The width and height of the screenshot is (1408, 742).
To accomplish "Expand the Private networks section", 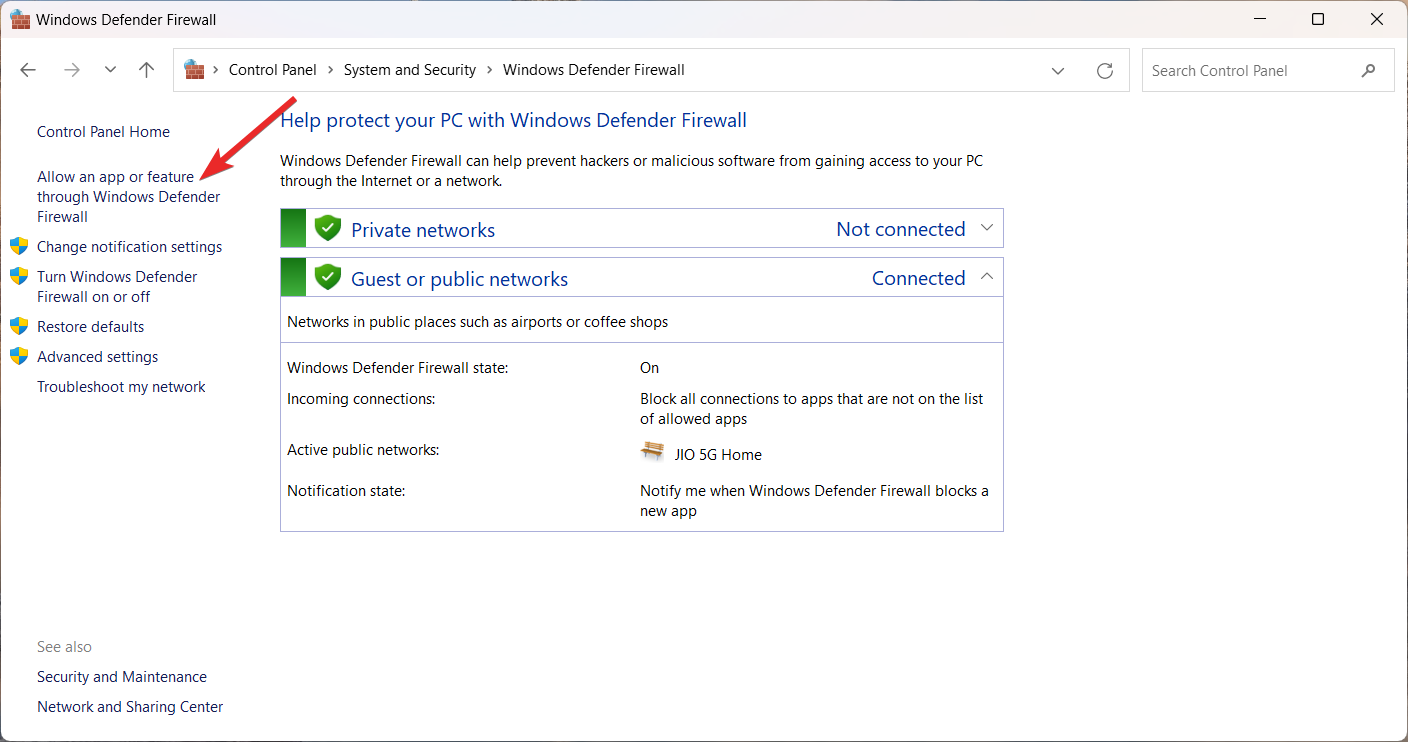I will coord(986,228).
